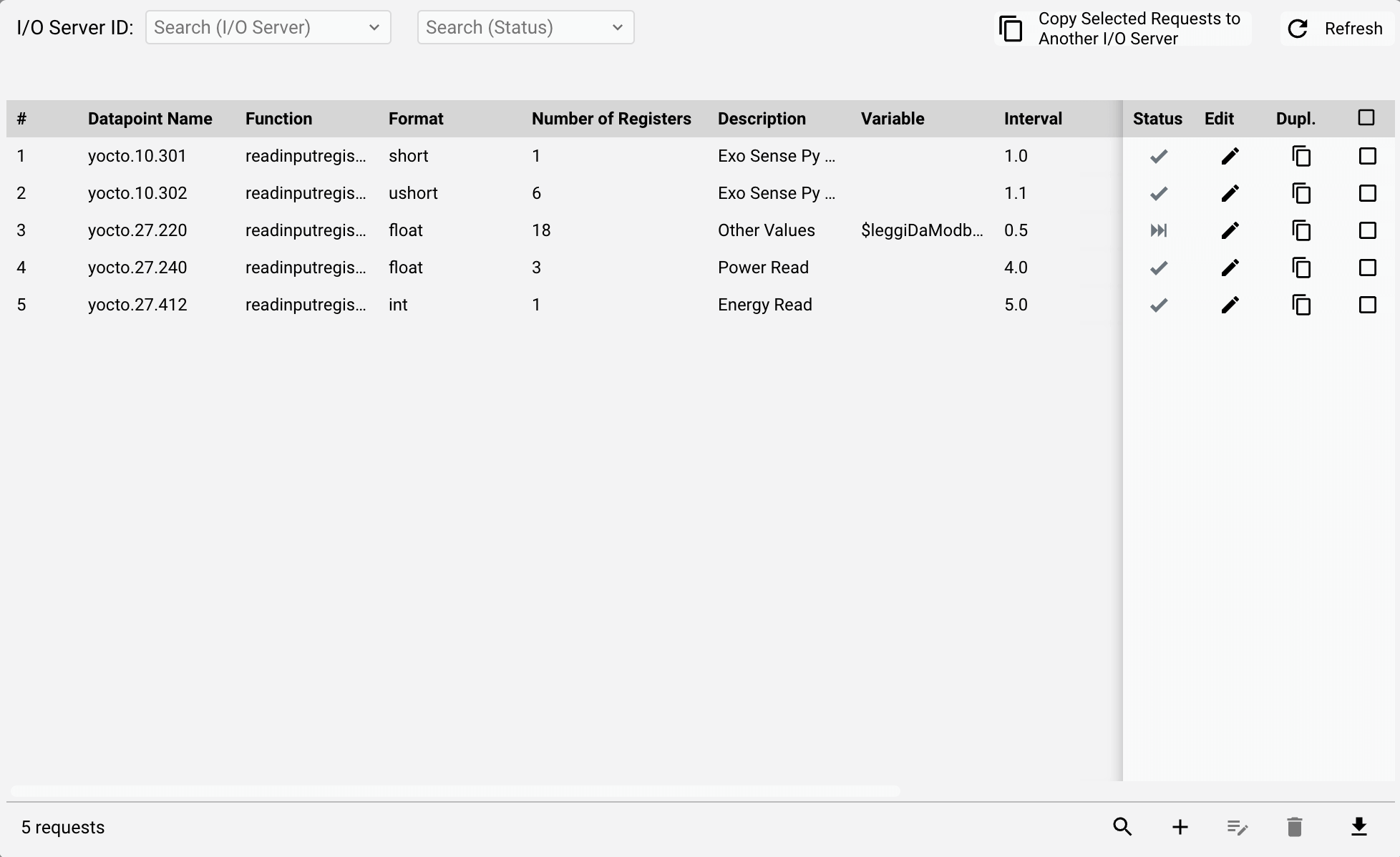Viewport: 1400px width, 857px height.
Task: Tick the select-all checkbox in table header
Action: pyautogui.click(x=1366, y=118)
